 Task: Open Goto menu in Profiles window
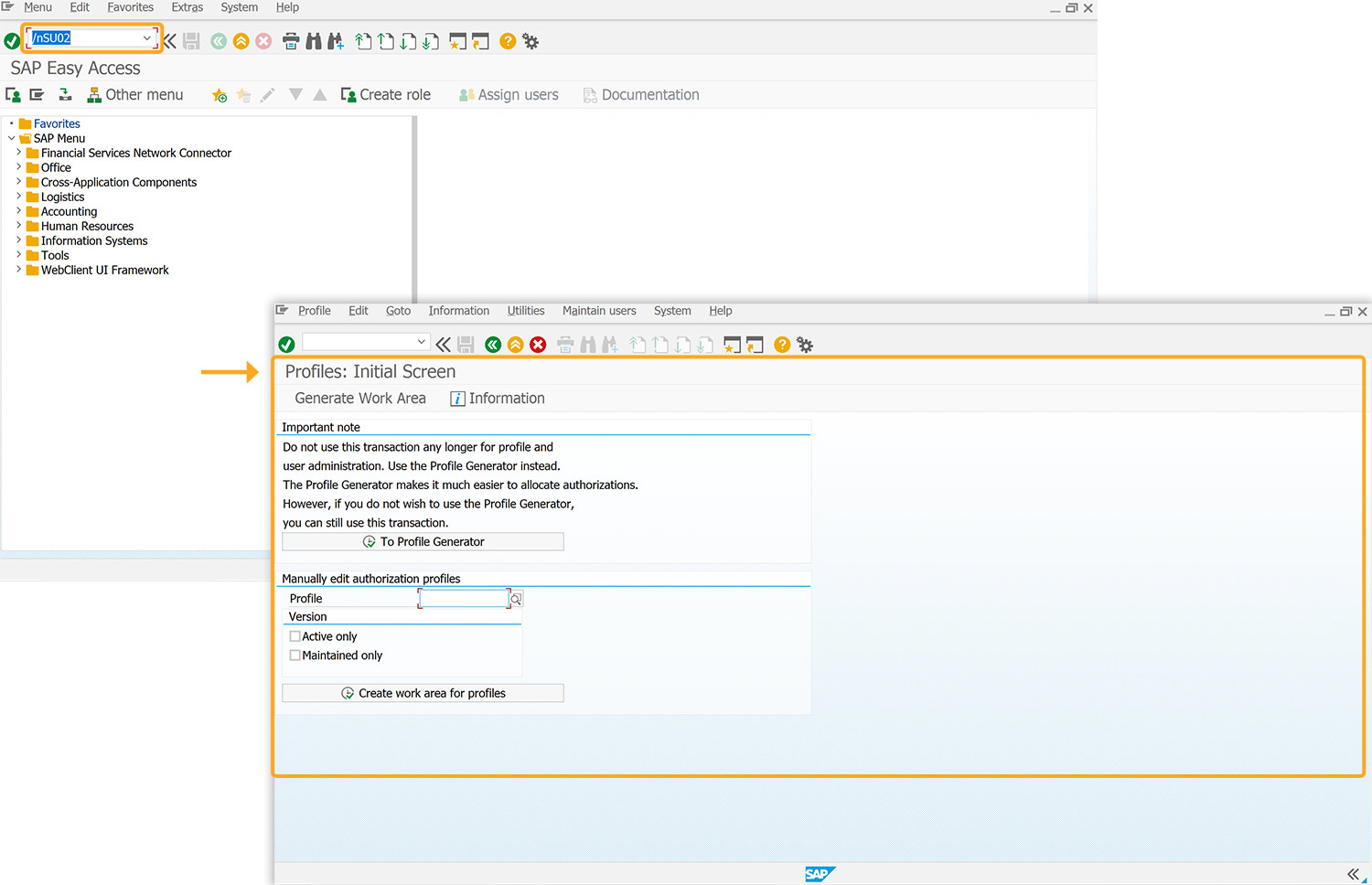[x=398, y=311]
